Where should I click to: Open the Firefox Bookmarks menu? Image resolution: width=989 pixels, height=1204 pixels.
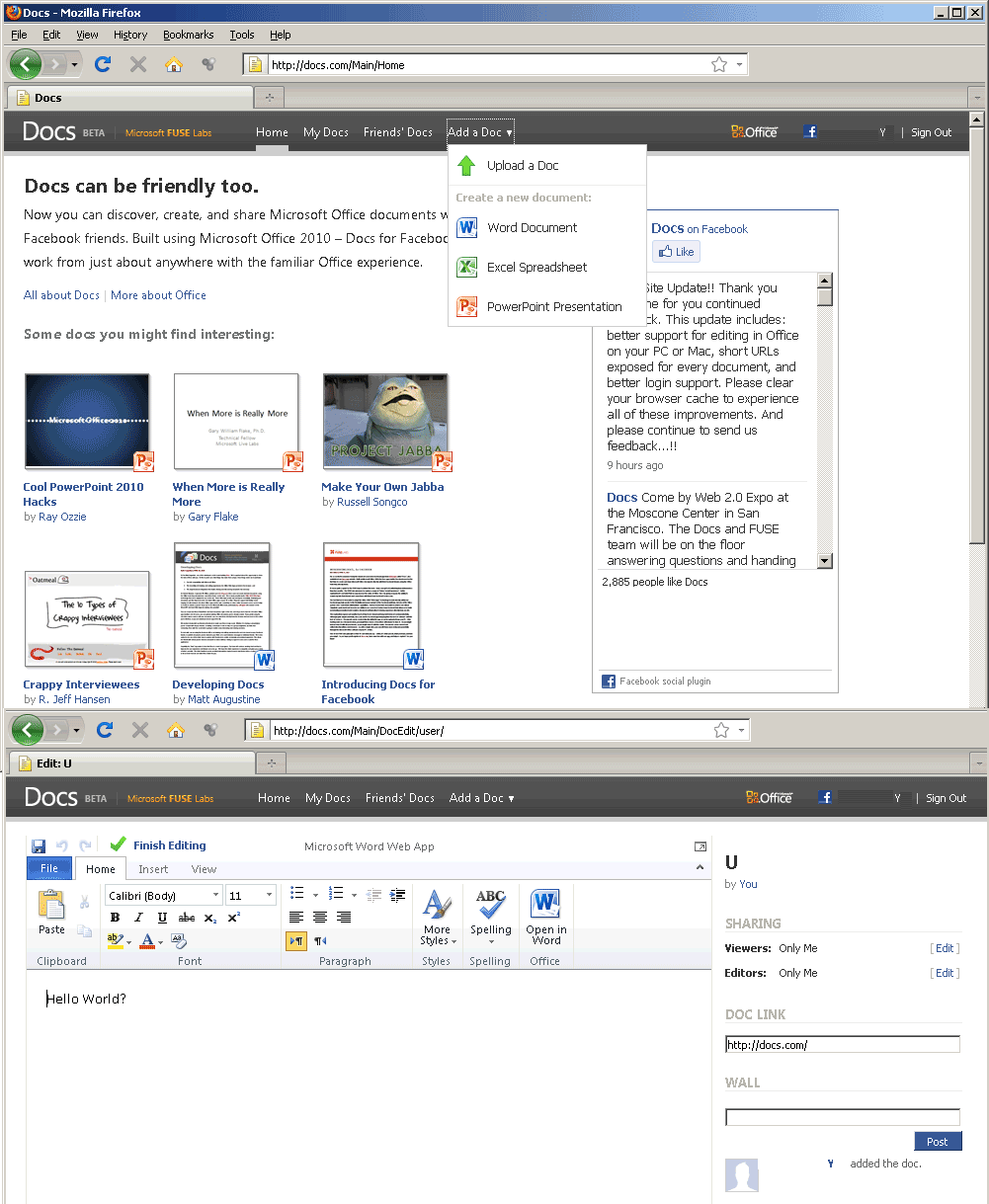(x=189, y=35)
